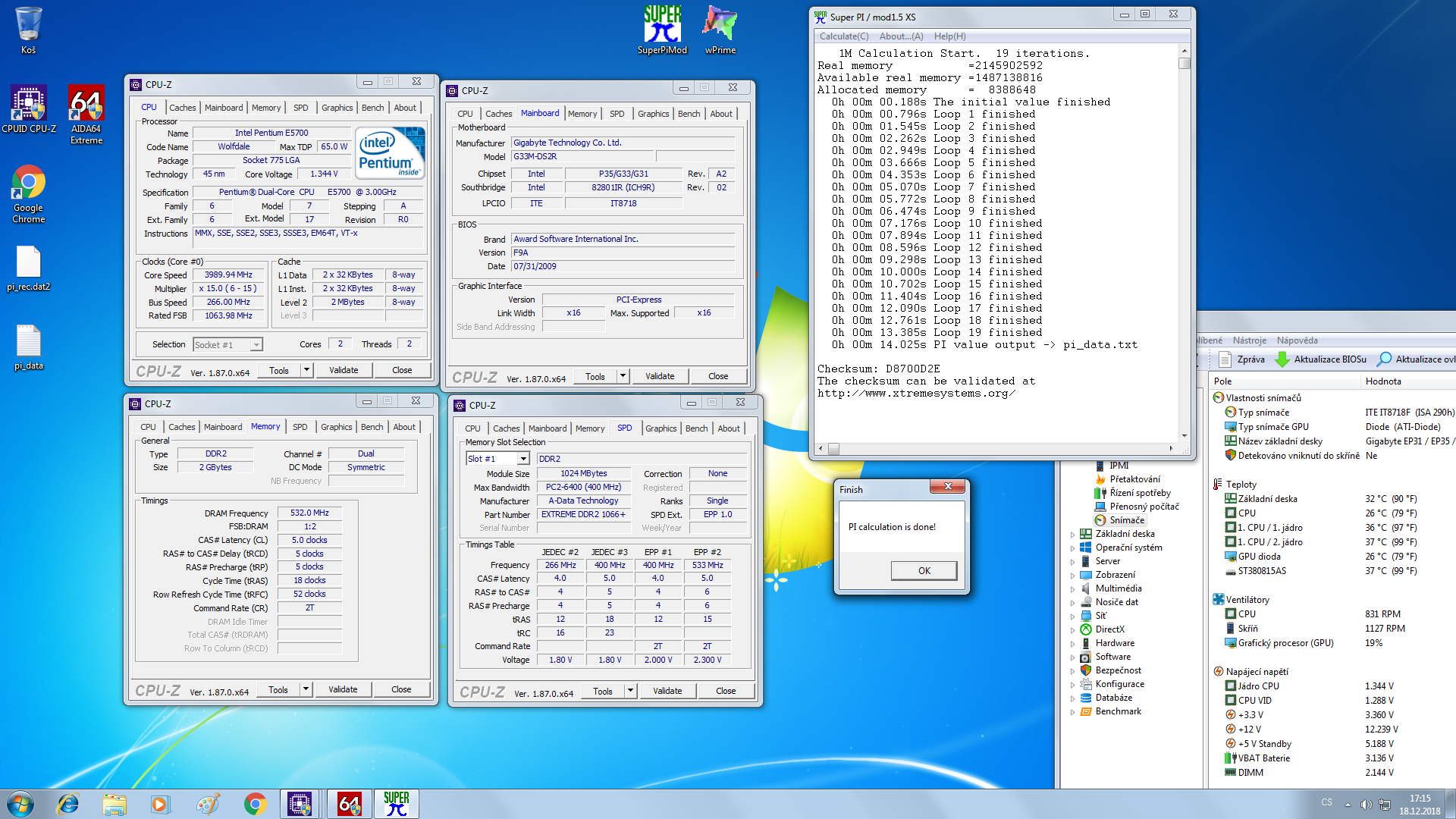Expand the Operační systém tree node
Viewport: 1456px width, 819px height.
[x=1072, y=548]
